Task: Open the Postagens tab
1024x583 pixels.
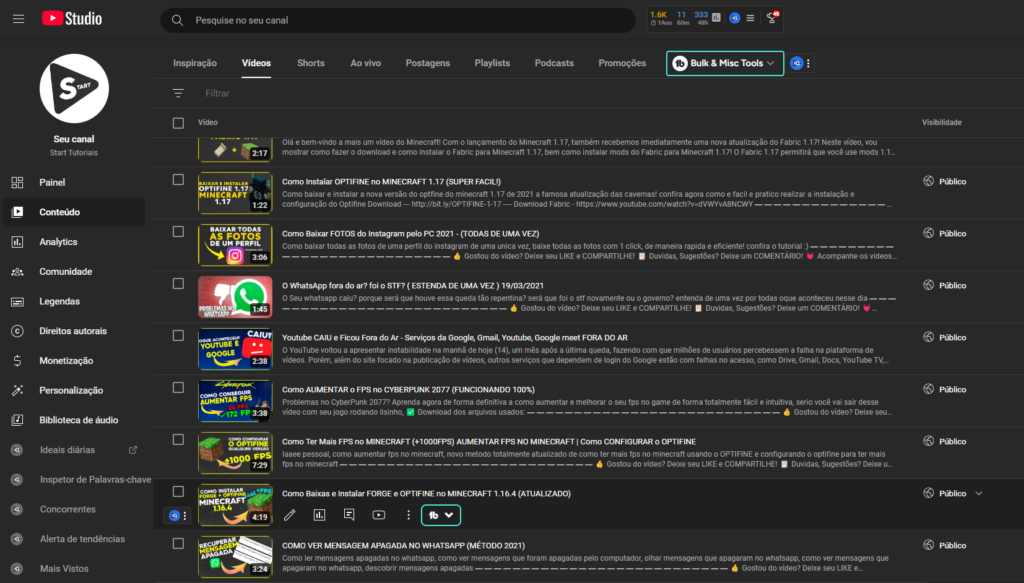Action: click(428, 63)
